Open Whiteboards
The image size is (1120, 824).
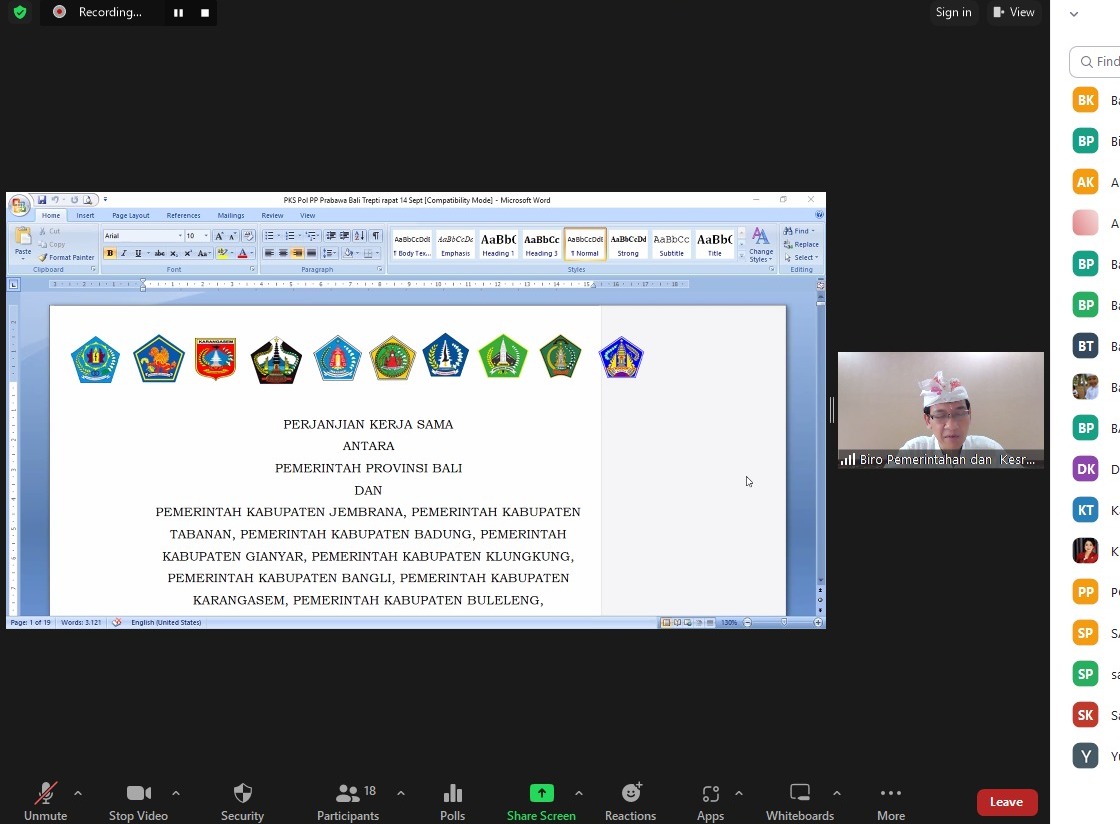799,801
